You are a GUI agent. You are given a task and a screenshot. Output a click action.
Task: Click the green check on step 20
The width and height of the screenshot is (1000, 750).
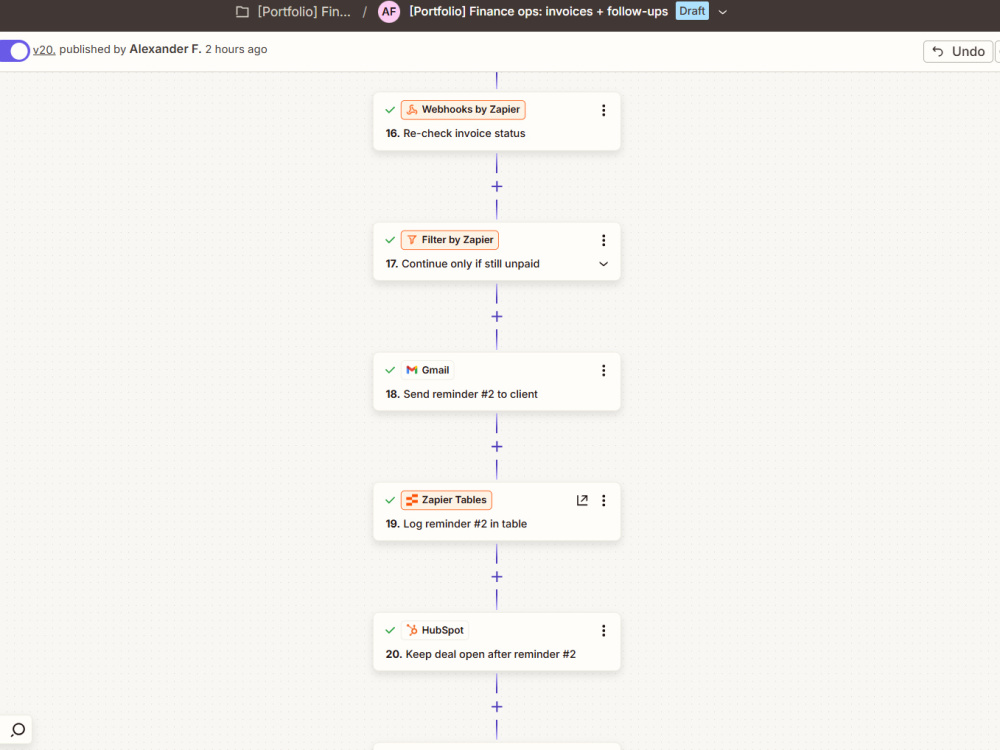click(390, 631)
